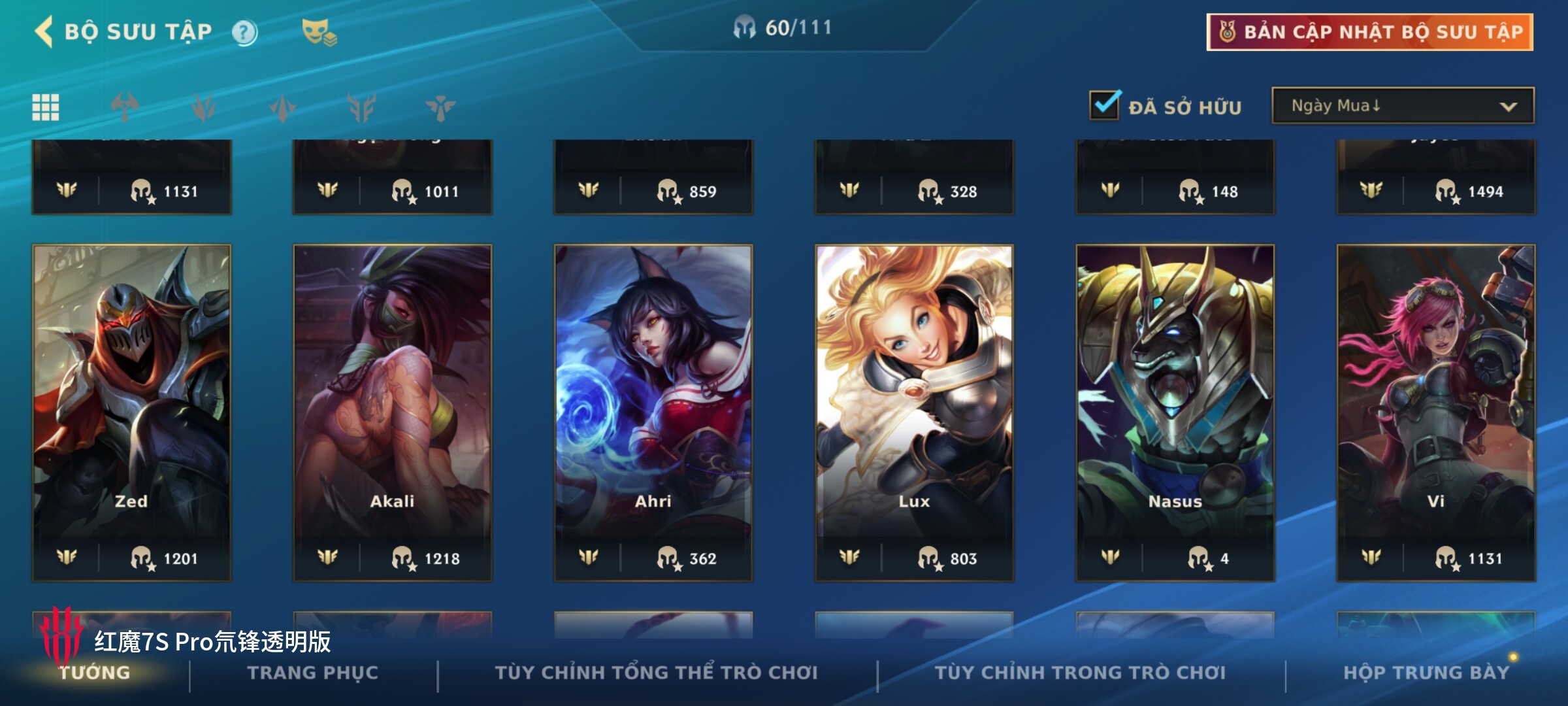Filter by the second role icon

click(x=204, y=107)
